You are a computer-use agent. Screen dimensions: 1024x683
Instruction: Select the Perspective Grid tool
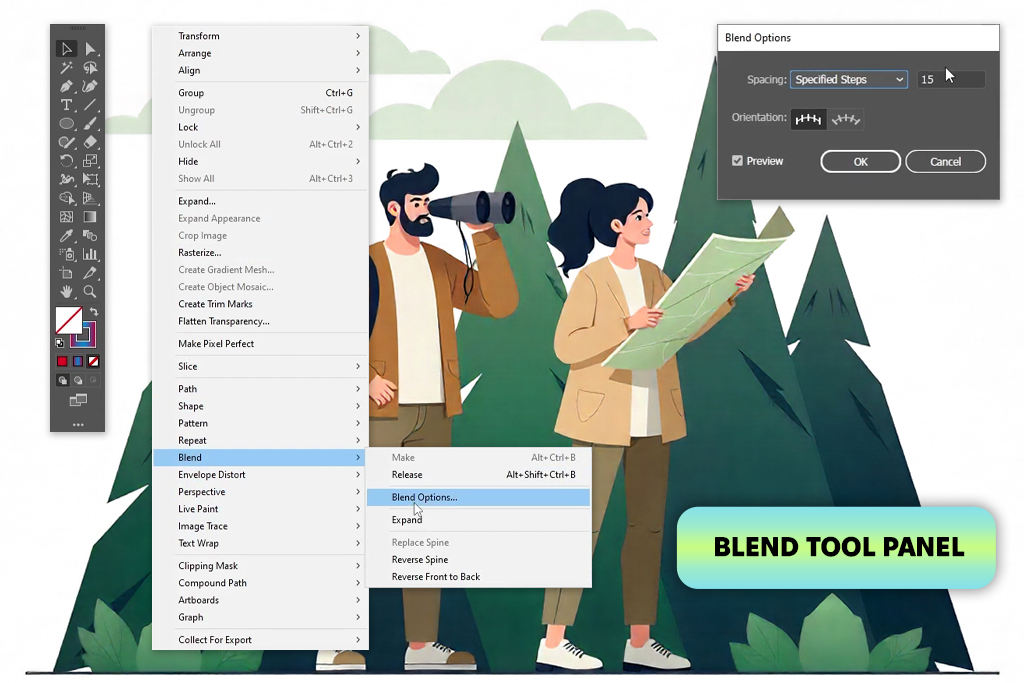pos(90,198)
